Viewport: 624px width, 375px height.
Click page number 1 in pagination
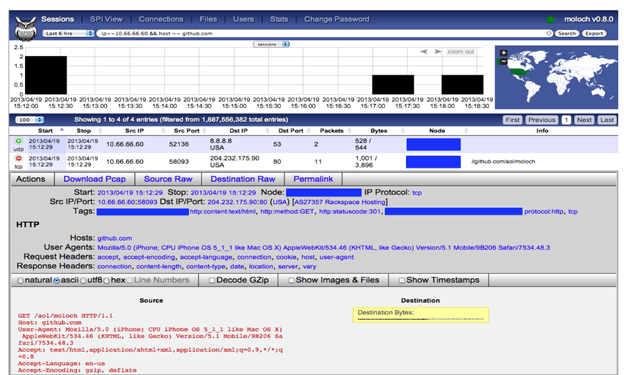click(566, 120)
